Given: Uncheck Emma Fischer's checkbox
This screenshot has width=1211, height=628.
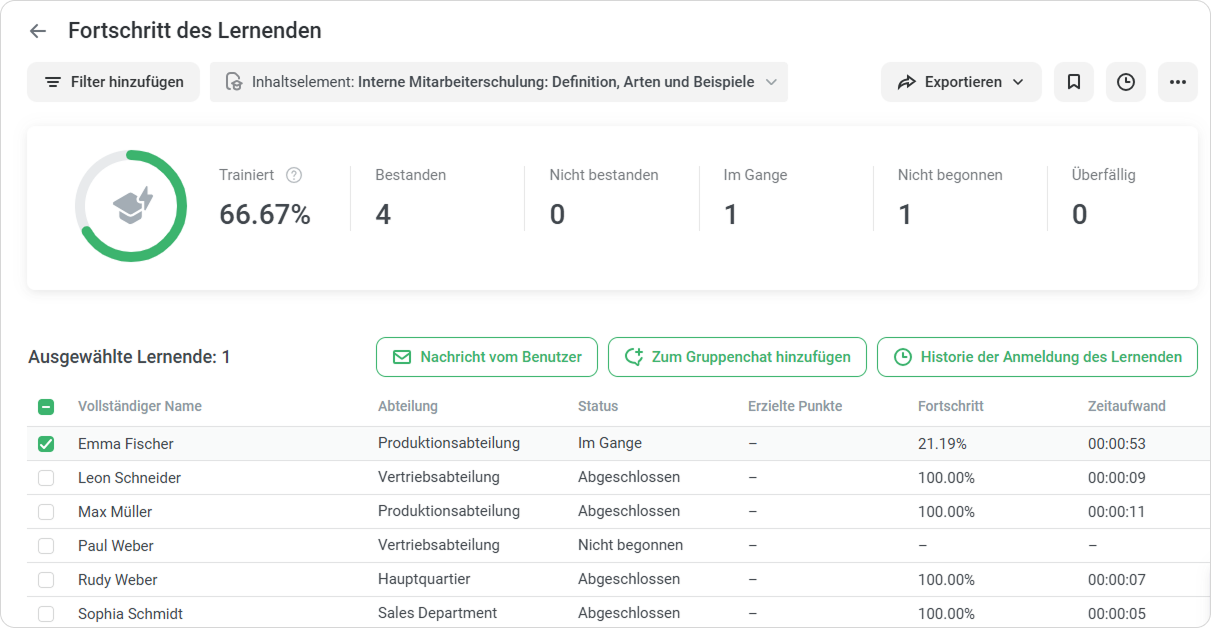Looking at the screenshot, I should [46, 444].
